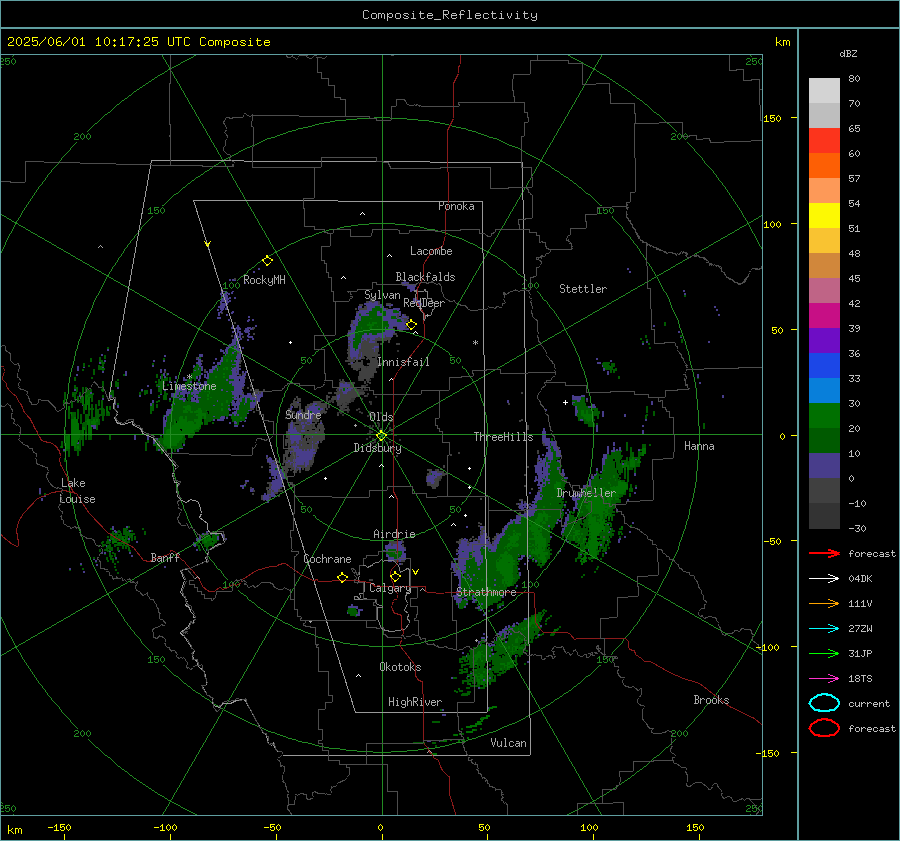Select the 36-39 dBZ purple swatch
The image size is (900, 841).
824,340
